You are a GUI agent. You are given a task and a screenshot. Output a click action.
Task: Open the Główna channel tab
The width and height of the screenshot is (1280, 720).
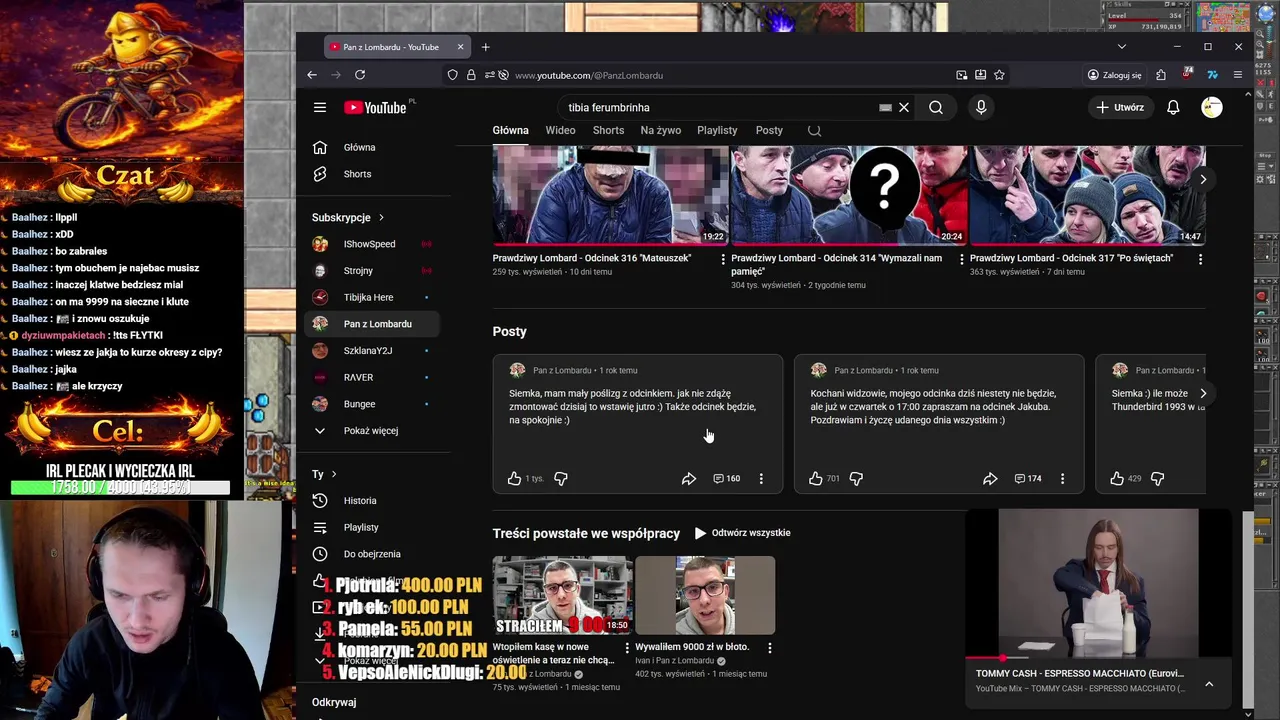tap(510, 131)
